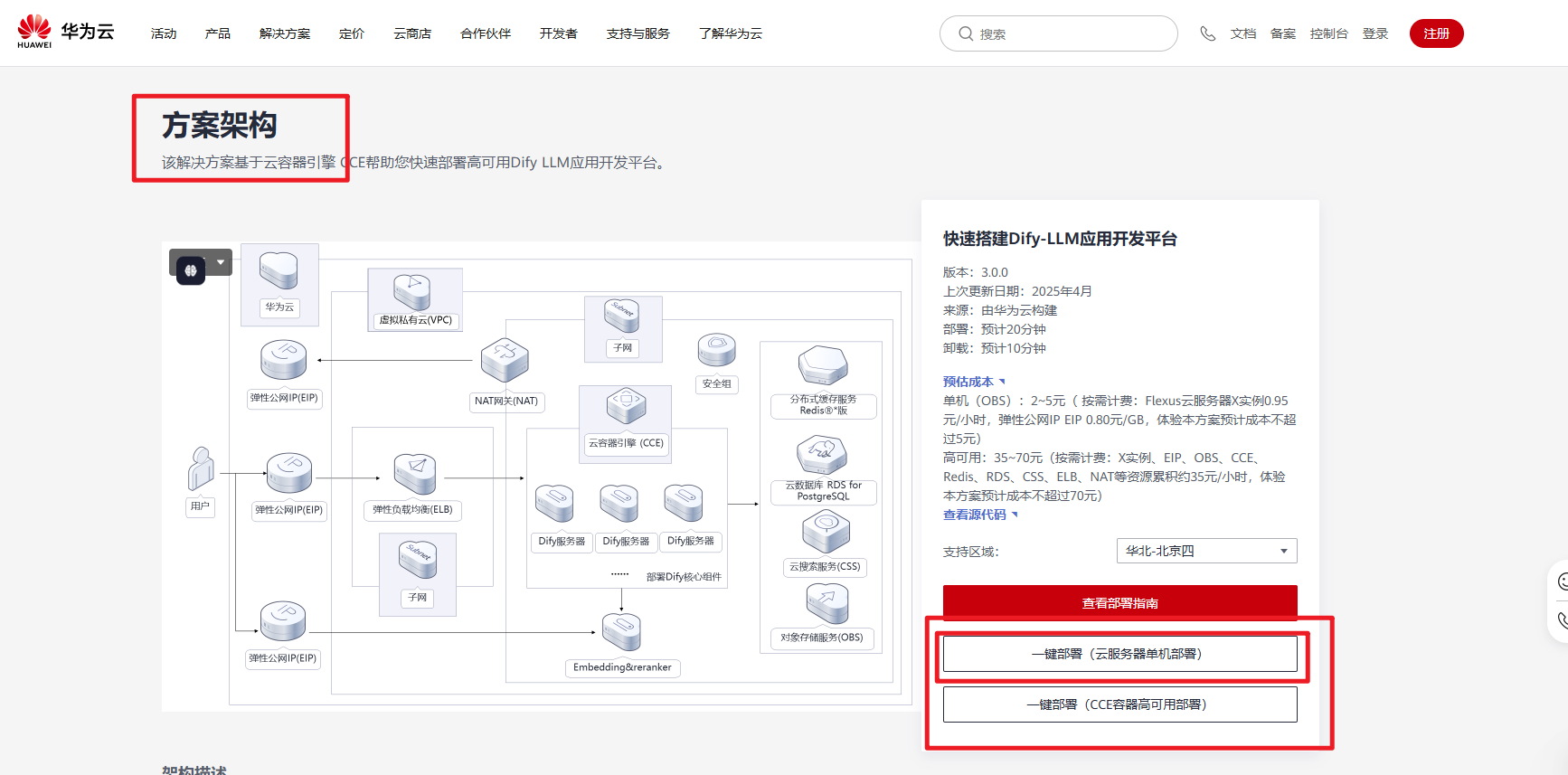1568x775 pixels.
Task: Open the 文档 link
Action: tap(1243, 33)
